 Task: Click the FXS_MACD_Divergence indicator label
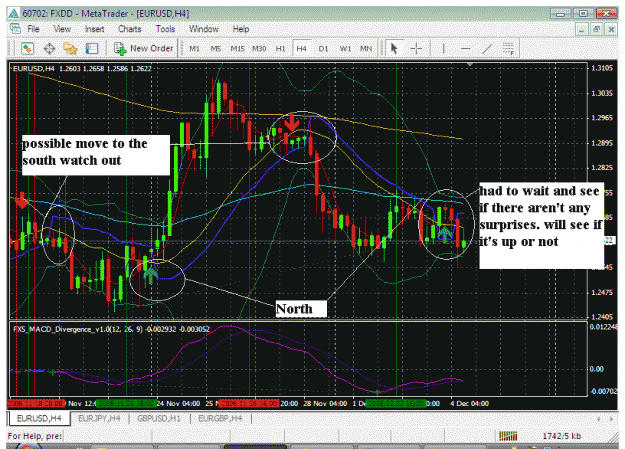coord(111,329)
